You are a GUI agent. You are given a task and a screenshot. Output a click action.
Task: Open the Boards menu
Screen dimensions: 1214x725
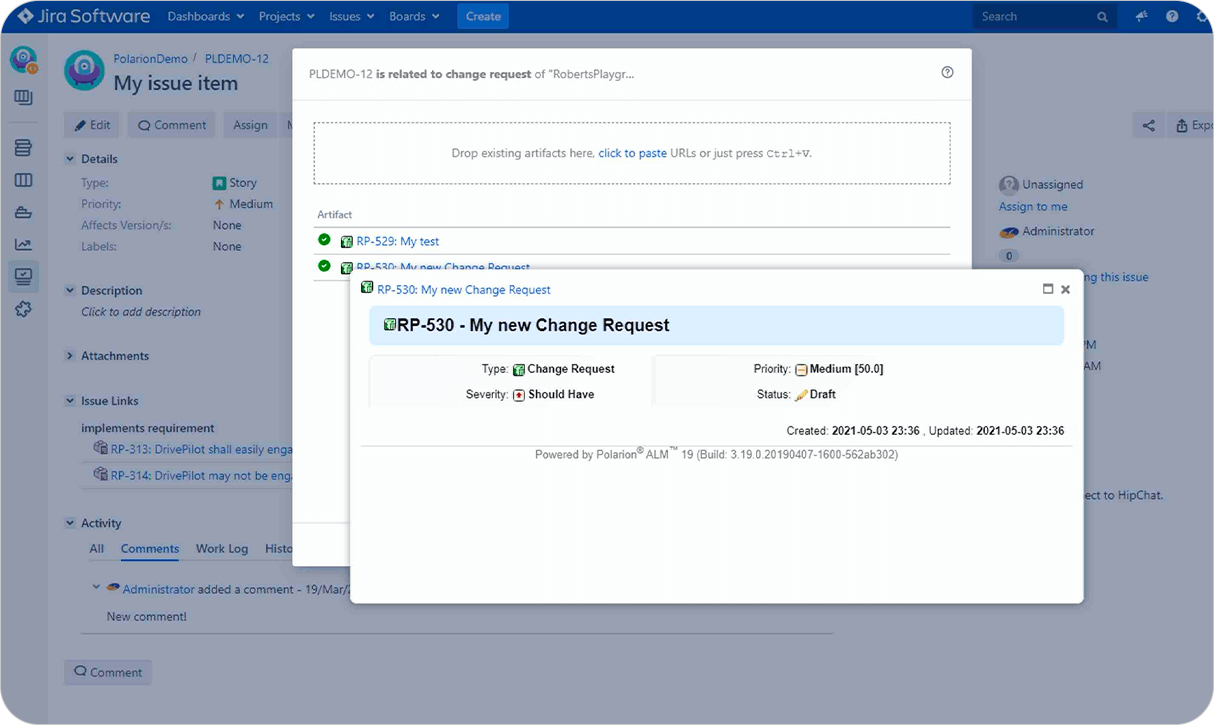pyautogui.click(x=414, y=16)
